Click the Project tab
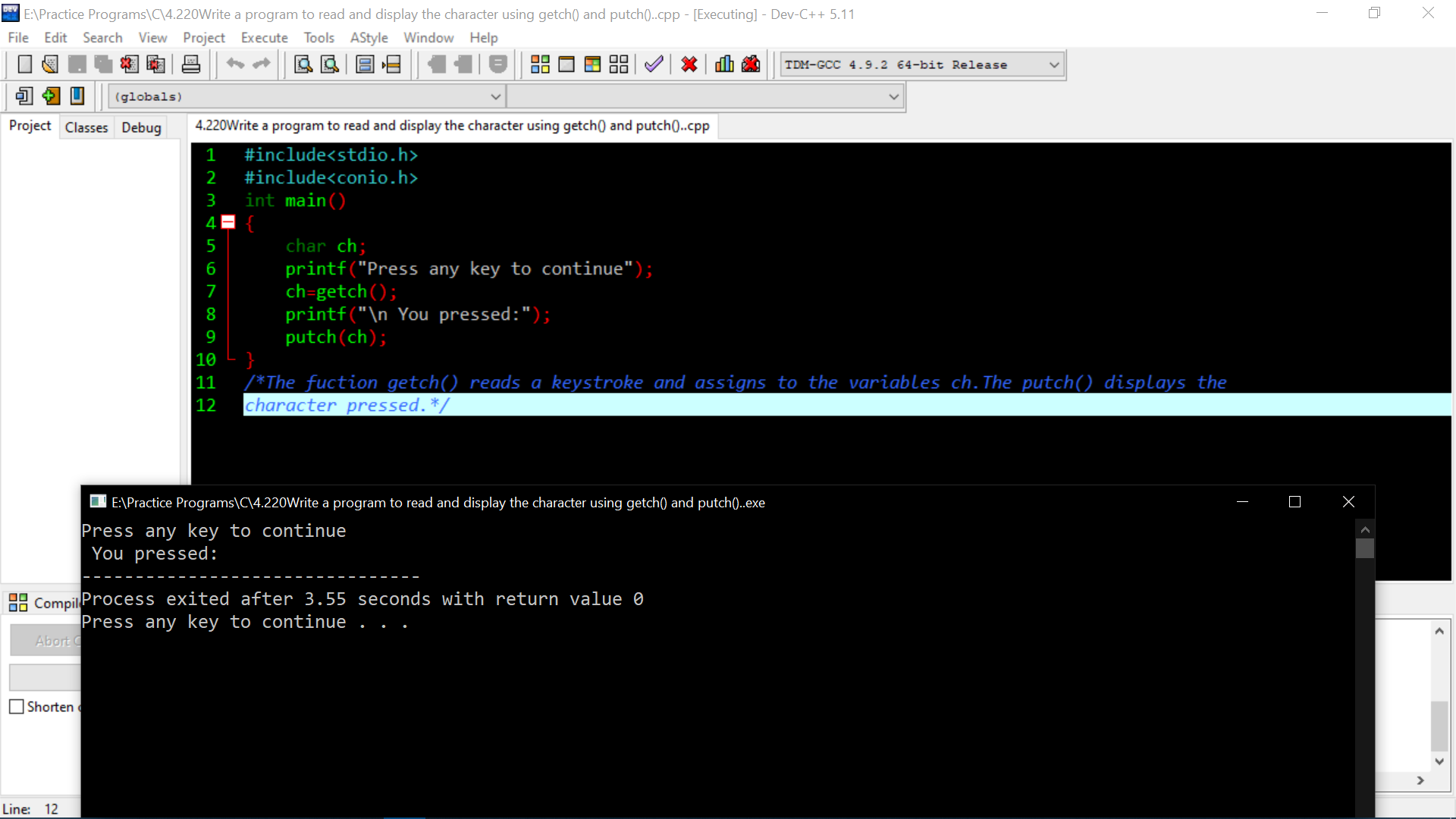 click(x=29, y=126)
